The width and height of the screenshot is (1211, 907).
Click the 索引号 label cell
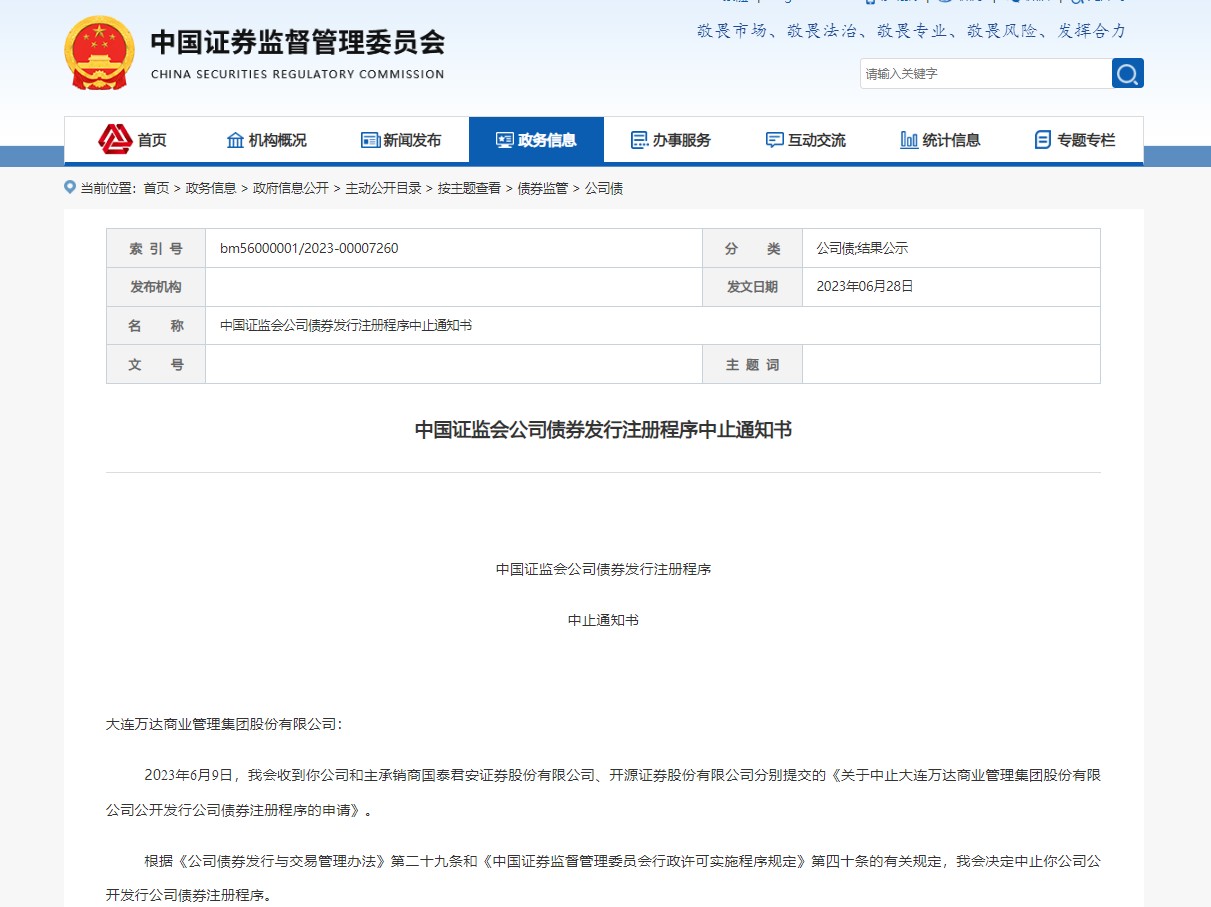click(x=156, y=248)
